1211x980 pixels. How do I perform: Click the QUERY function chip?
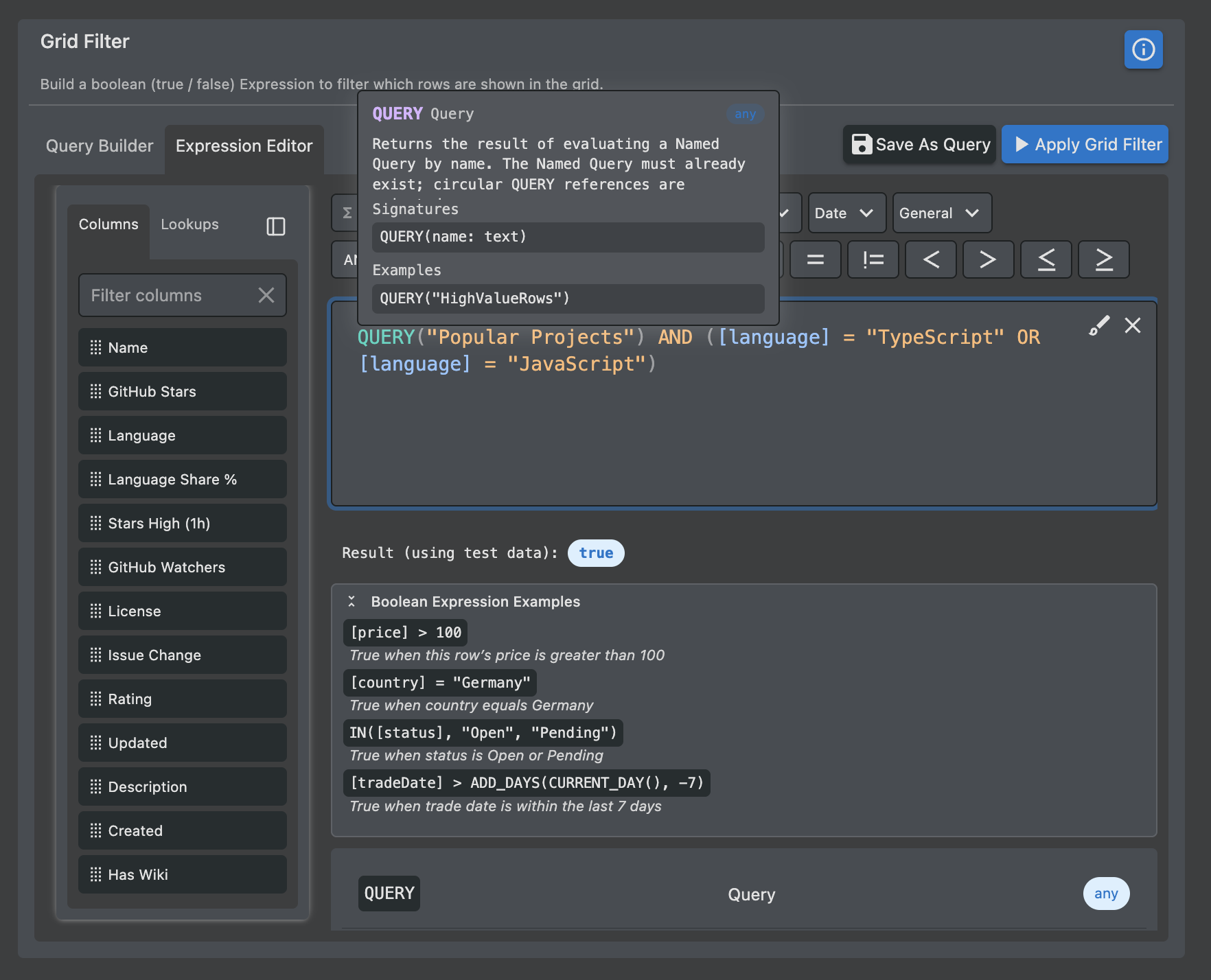[x=389, y=893]
